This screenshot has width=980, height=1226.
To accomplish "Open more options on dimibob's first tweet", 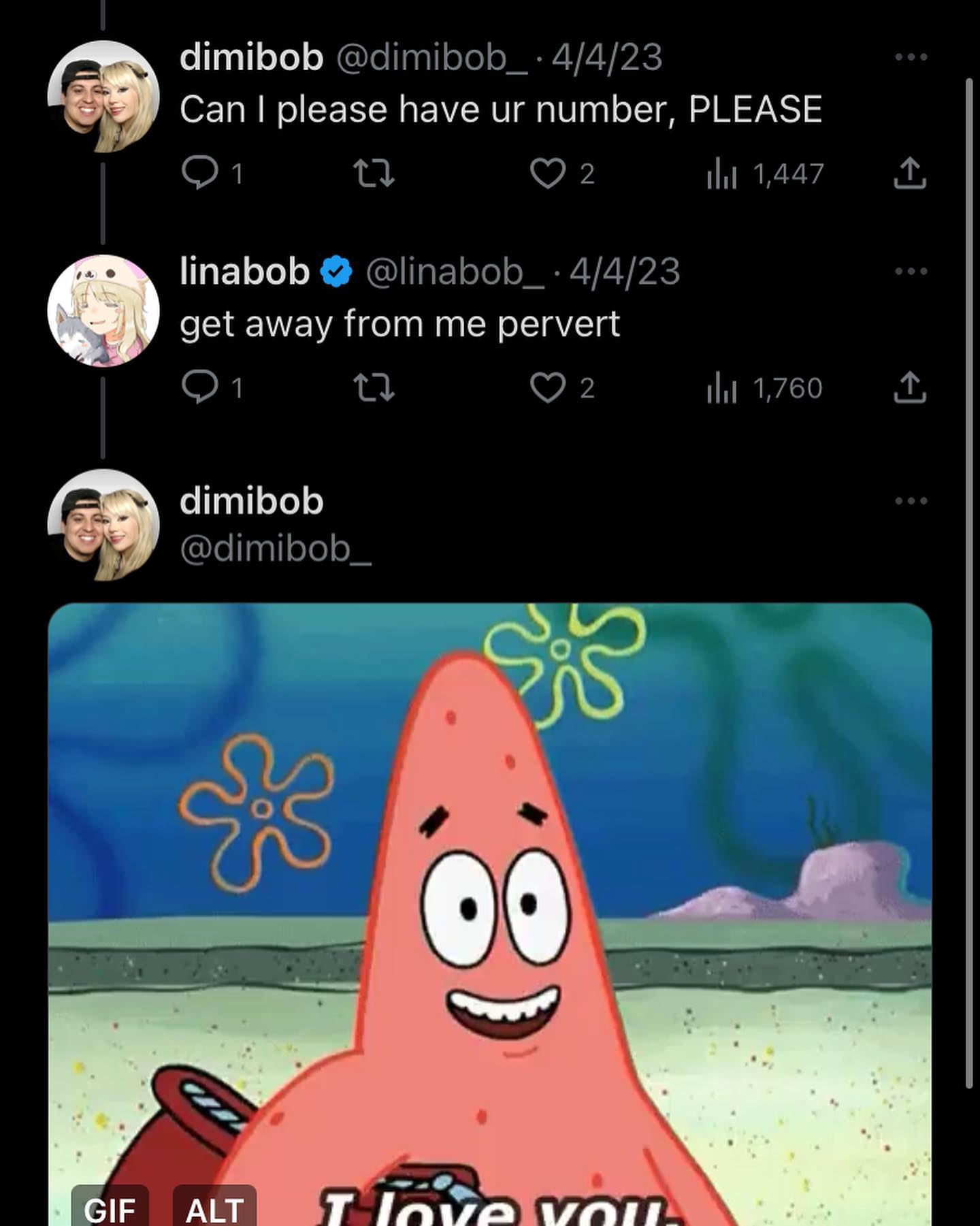I will click(911, 57).
